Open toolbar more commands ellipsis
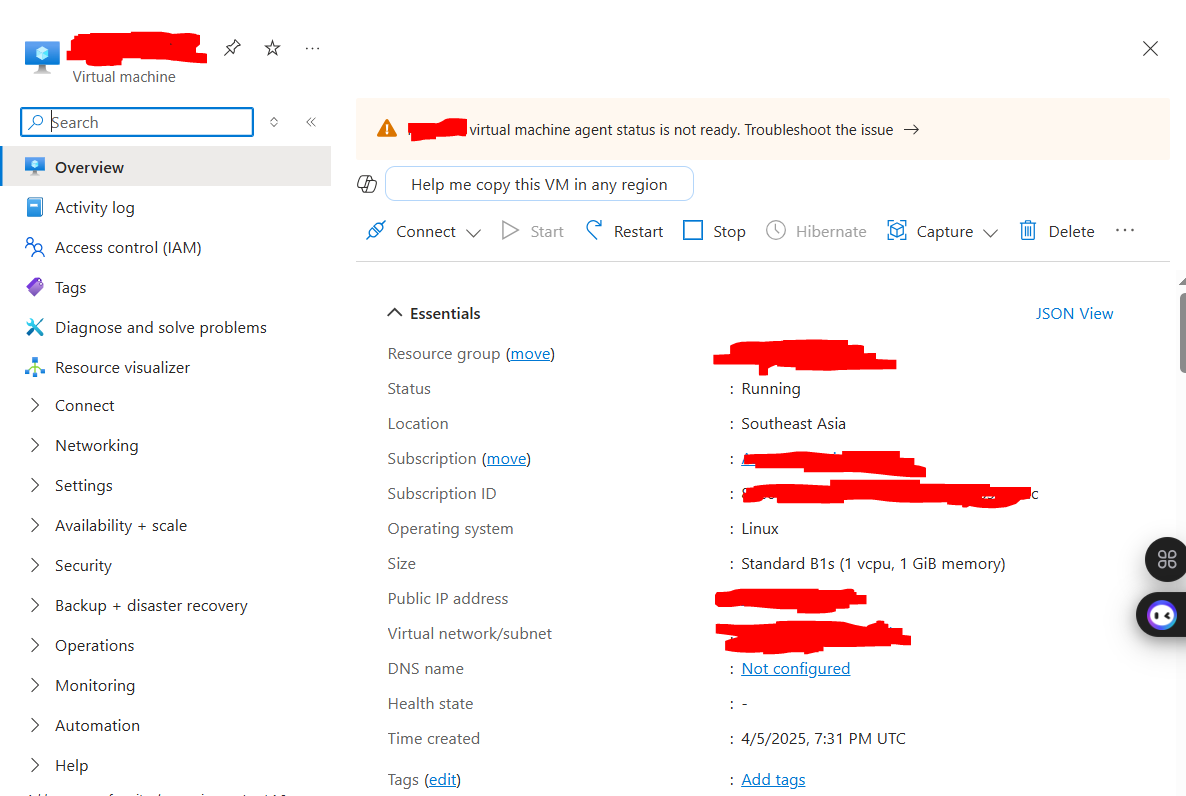Viewport: 1186px width, 796px height. coord(1125,230)
